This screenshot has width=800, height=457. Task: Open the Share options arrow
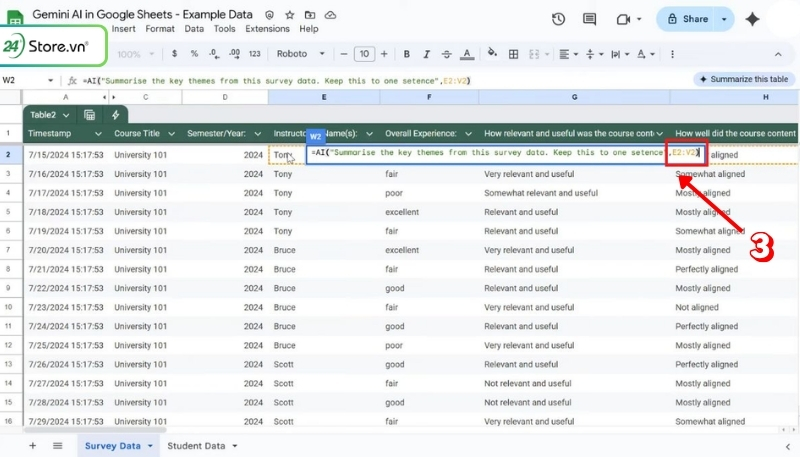point(724,19)
